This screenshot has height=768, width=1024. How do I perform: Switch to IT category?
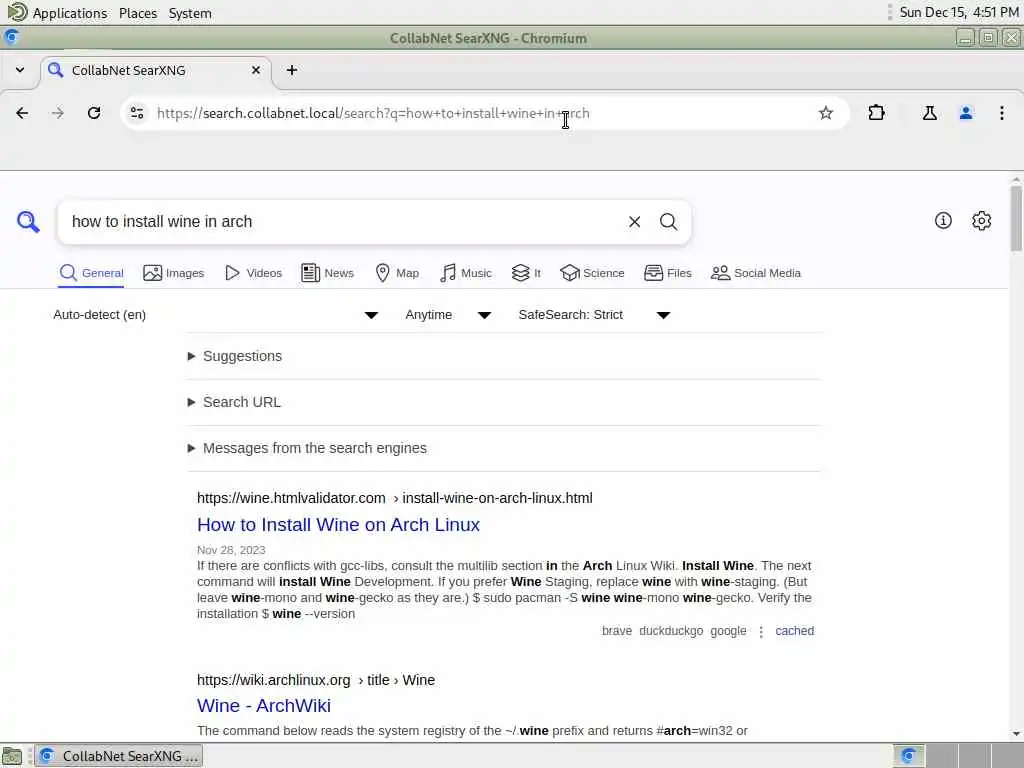coord(526,273)
